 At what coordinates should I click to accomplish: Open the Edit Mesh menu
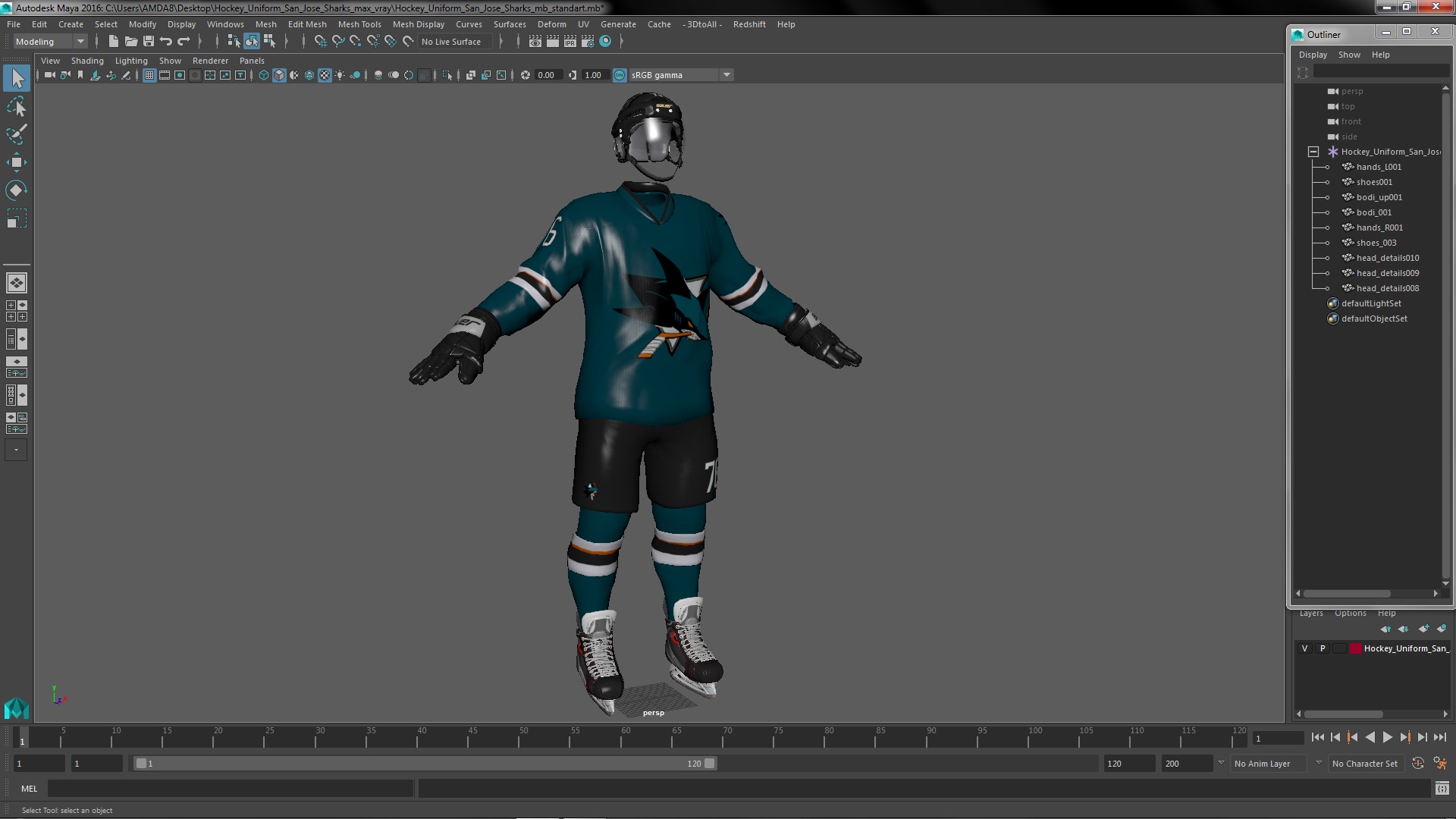pyautogui.click(x=307, y=24)
